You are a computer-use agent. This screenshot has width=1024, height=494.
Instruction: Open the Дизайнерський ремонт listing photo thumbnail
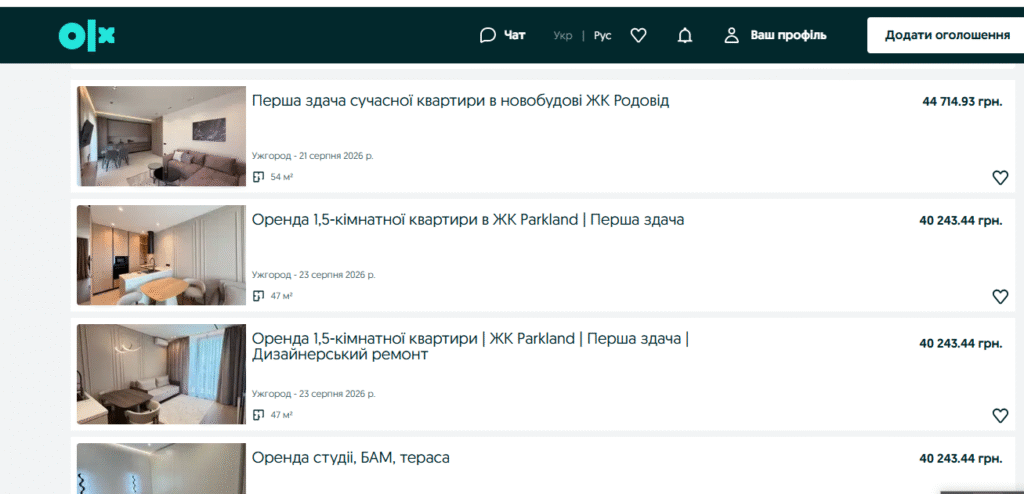161,374
